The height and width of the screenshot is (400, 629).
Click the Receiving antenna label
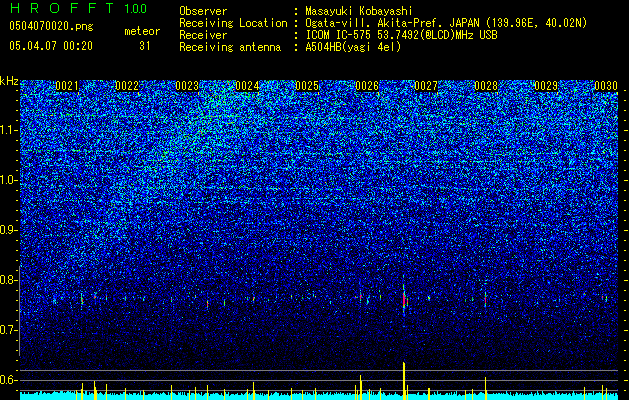tap(230, 47)
